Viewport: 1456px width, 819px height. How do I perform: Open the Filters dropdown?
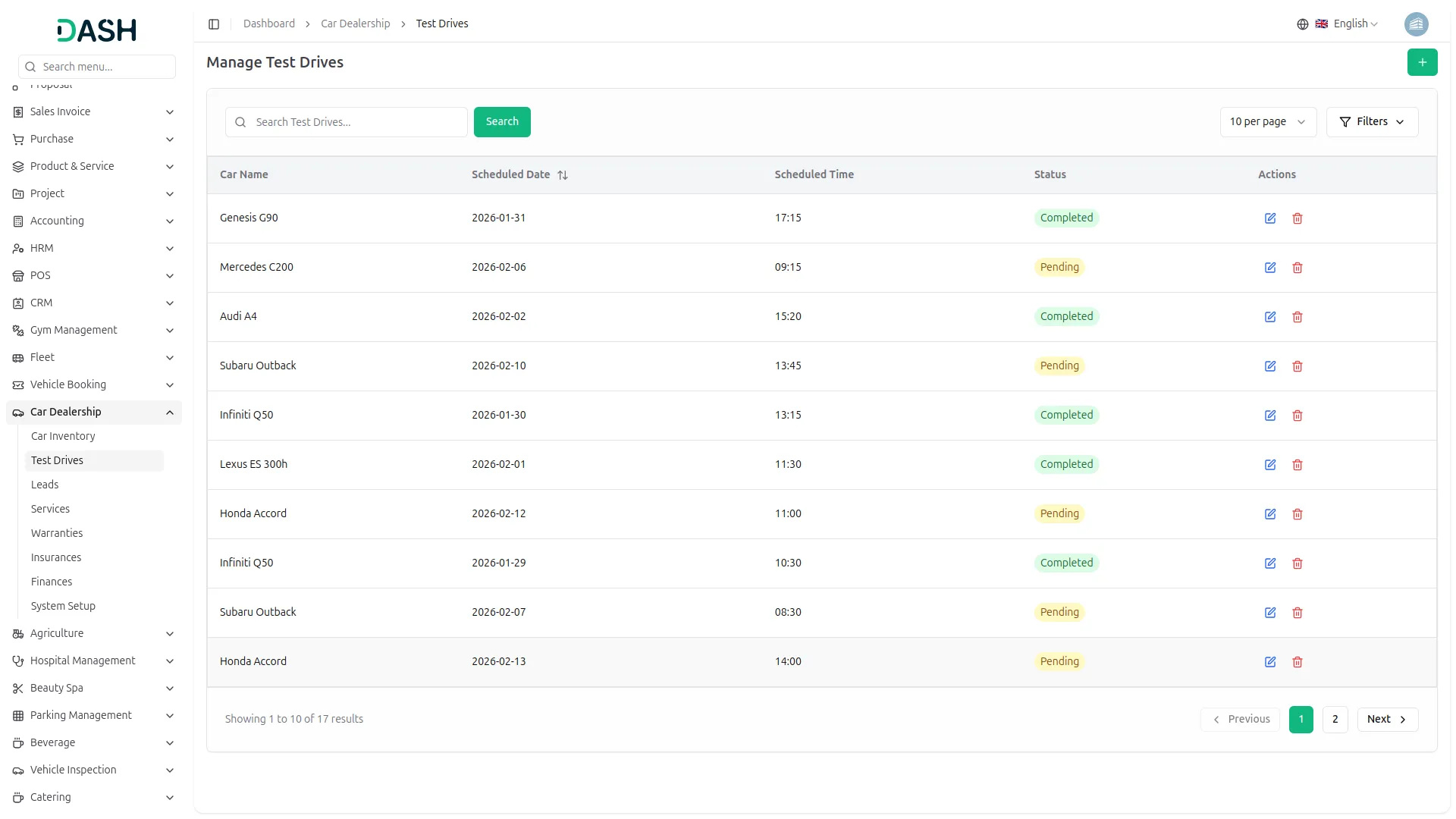pyautogui.click(x=1372, y=122)
